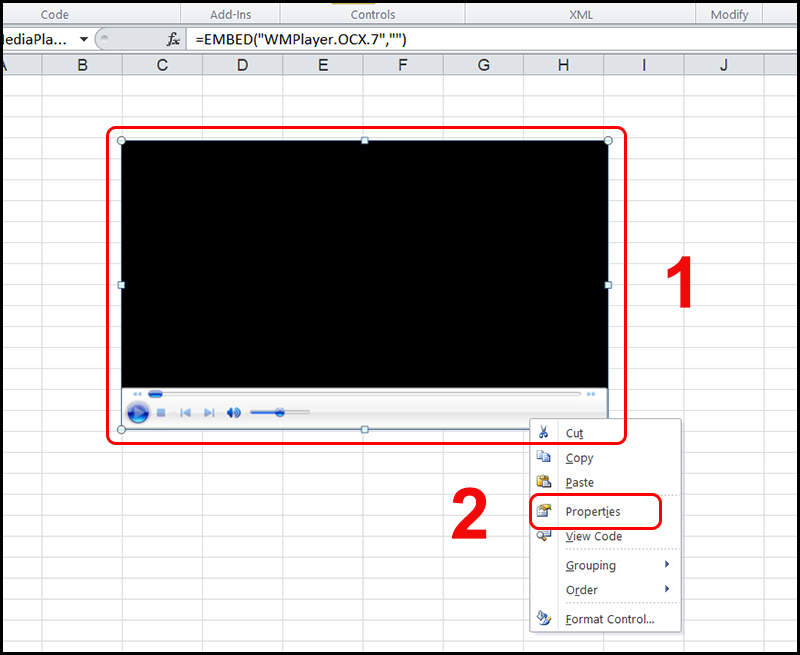Click the Copy icon in context menu

click(543, 457)
